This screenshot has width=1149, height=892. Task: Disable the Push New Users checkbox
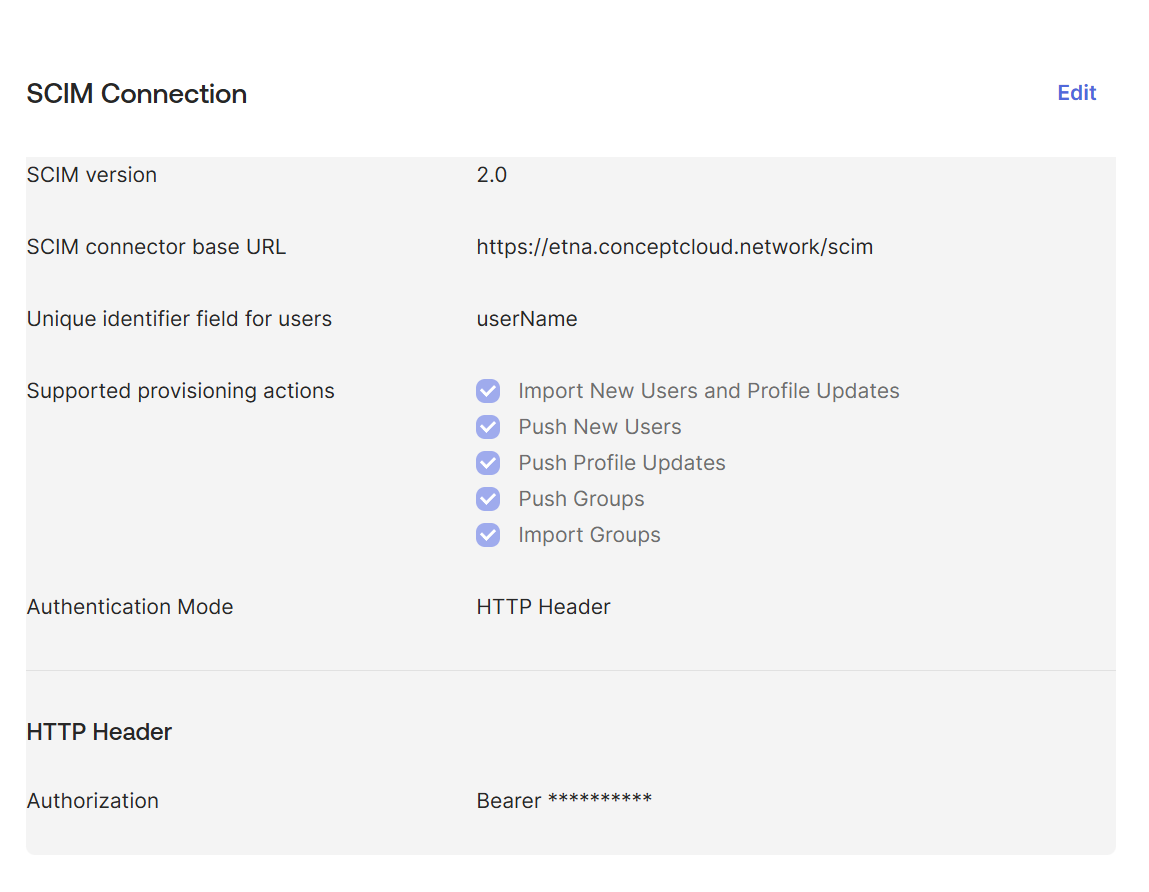(487, 427)
